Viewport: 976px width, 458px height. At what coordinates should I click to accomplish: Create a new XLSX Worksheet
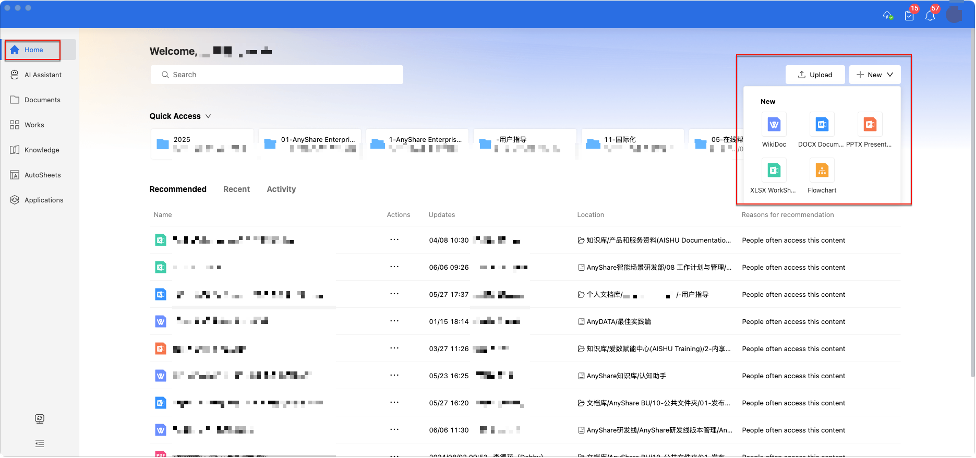click(x=773, y=171)
